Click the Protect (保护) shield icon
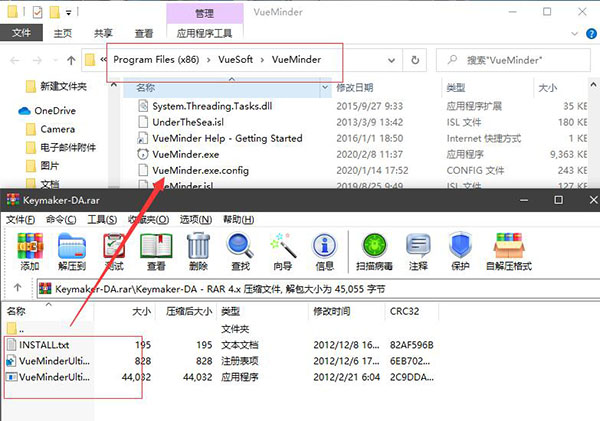Image resolution: width=600 pixels, height=421 pixels. [x=460, y=246]
